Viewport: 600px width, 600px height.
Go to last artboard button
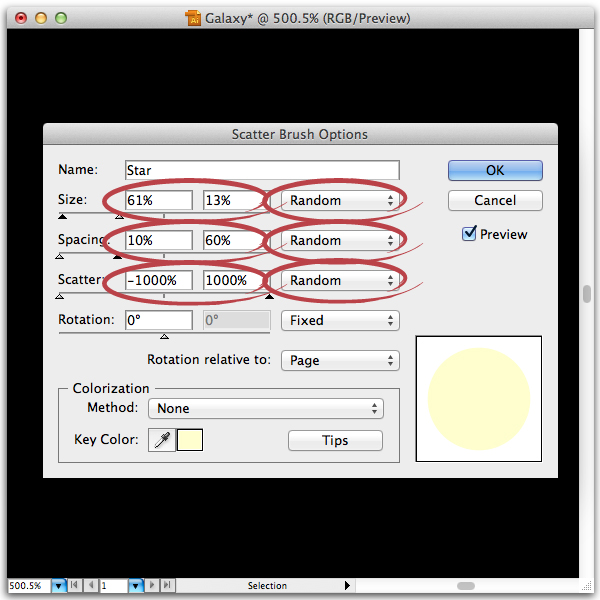(168, 585)
